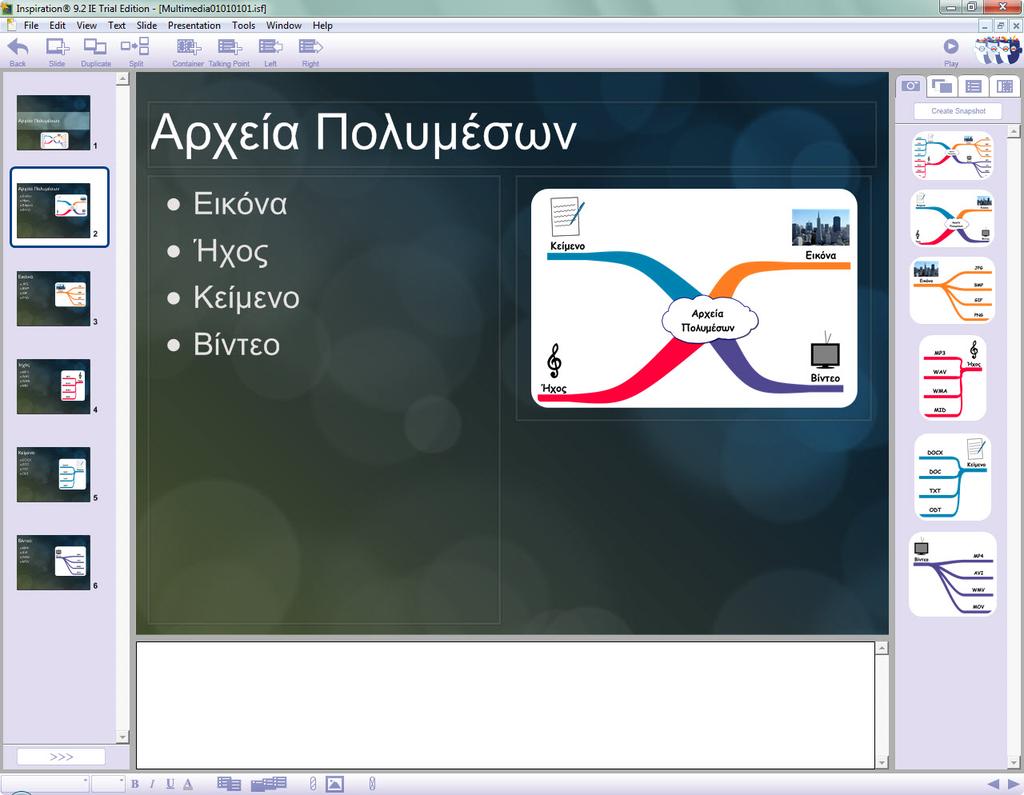Click the Create Snapshot button

click(958, 111)
